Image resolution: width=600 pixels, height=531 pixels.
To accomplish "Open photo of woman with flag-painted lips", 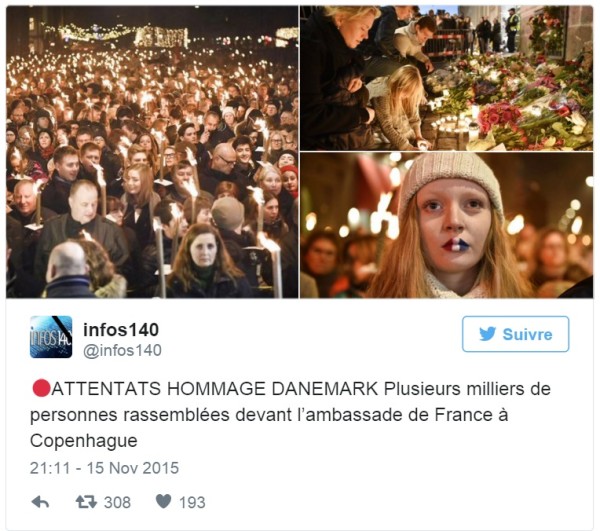I will pyautogui.click(x=447, y=225).
